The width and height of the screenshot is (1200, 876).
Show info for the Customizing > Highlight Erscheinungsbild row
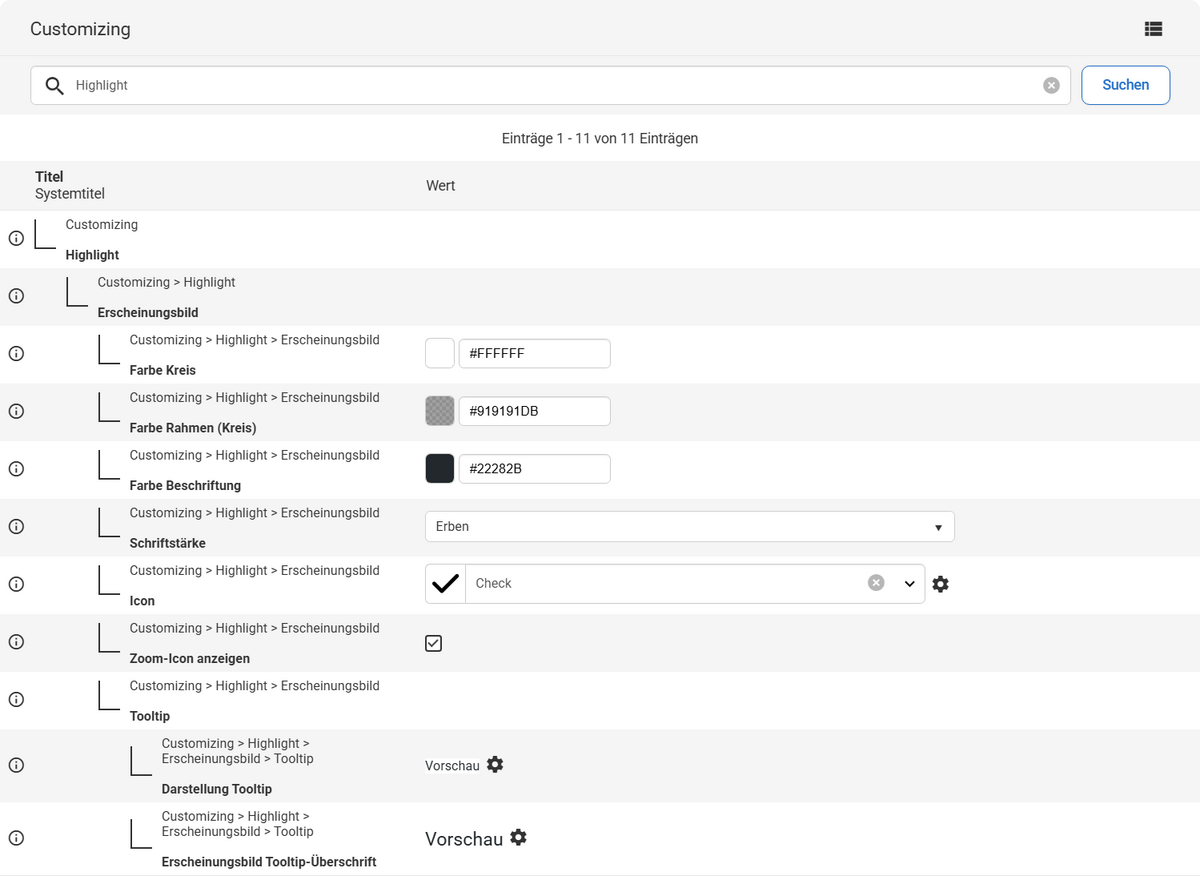pyautogui.click(x=16, y=296)
